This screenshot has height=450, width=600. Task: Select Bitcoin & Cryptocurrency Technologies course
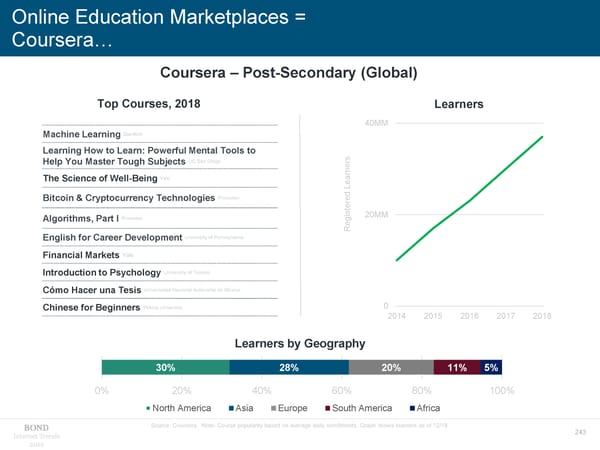click(129, 198)
